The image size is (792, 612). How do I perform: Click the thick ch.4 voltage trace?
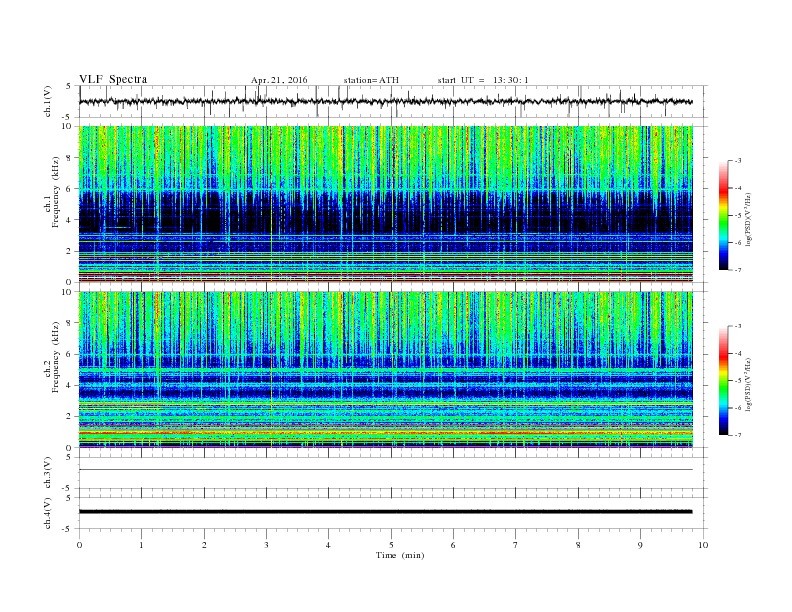click(x=386, y=512)
